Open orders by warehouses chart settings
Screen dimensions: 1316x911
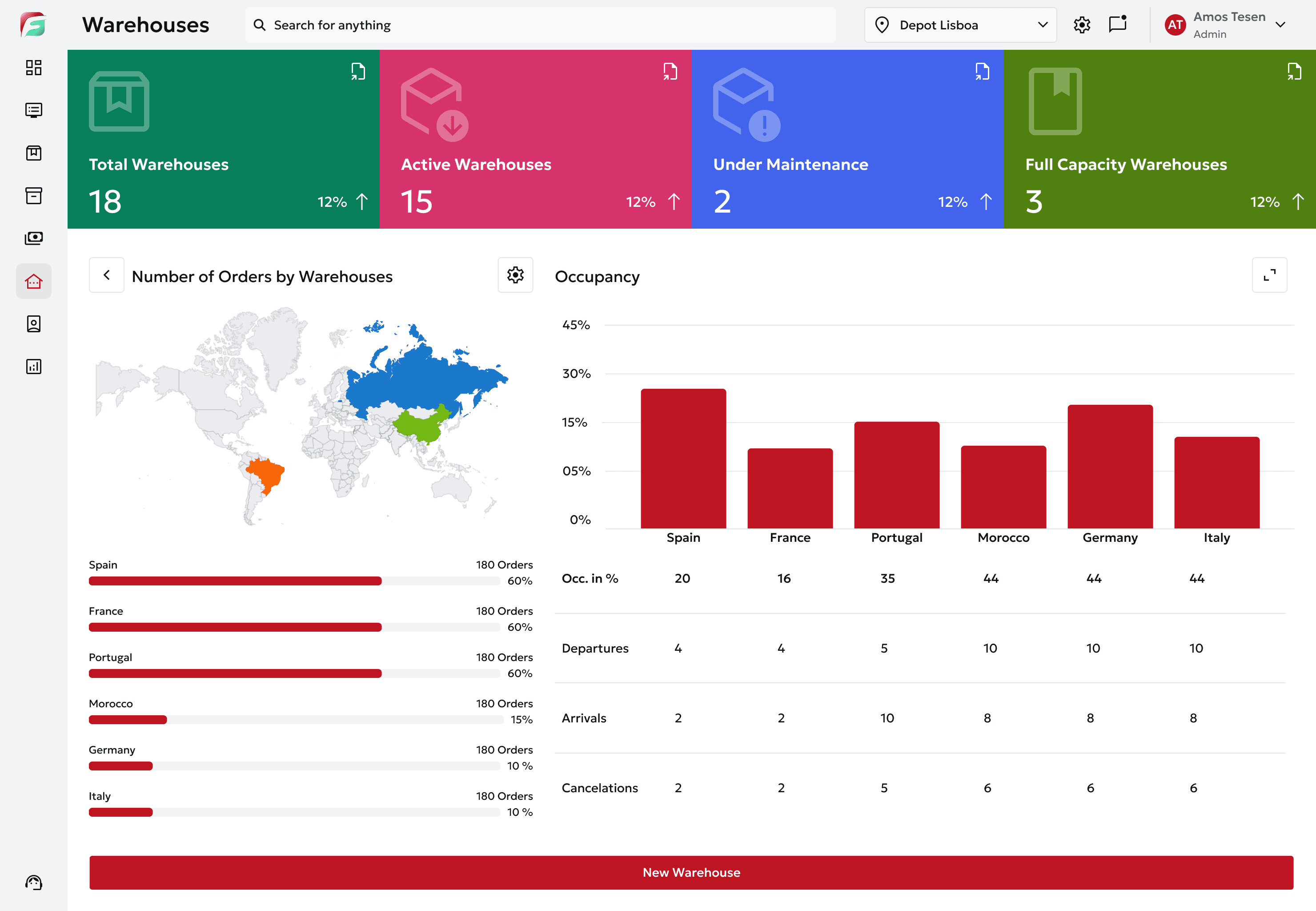(x=515, y=275)
